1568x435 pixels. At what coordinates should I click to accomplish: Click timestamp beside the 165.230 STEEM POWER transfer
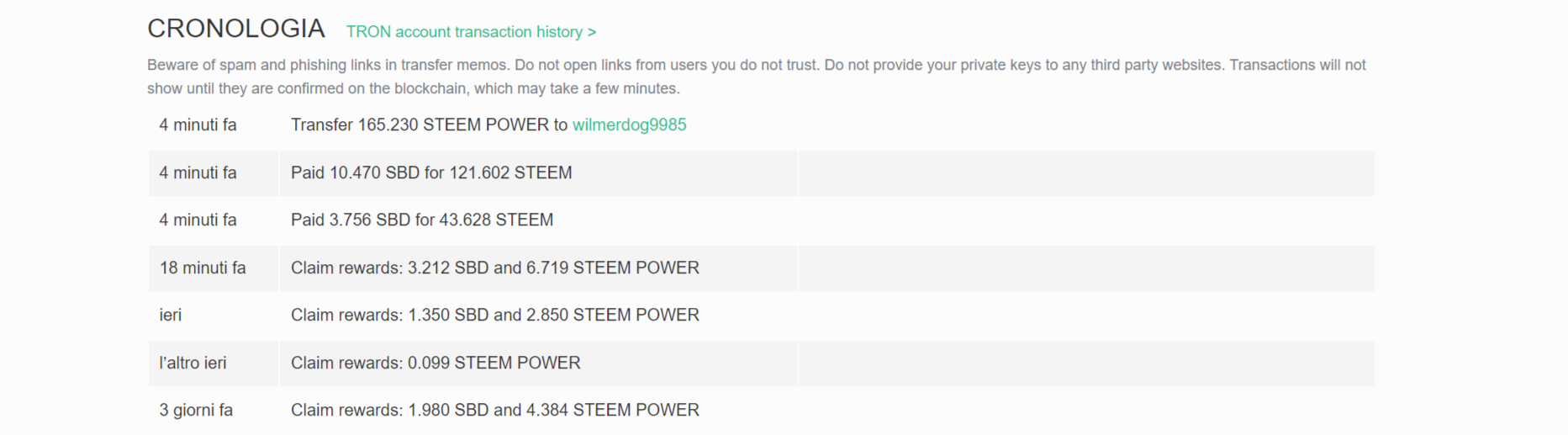coord(198,125)
